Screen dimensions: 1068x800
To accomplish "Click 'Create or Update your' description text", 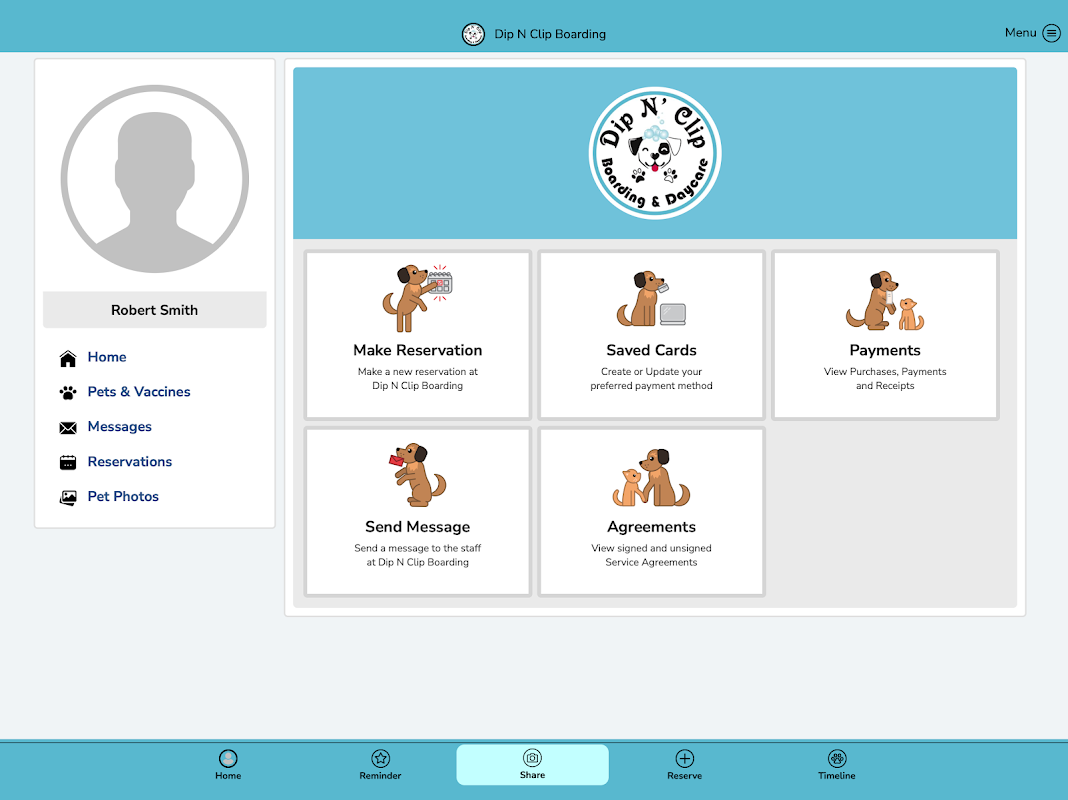I will pyautogui.click(x=651, y=372).
